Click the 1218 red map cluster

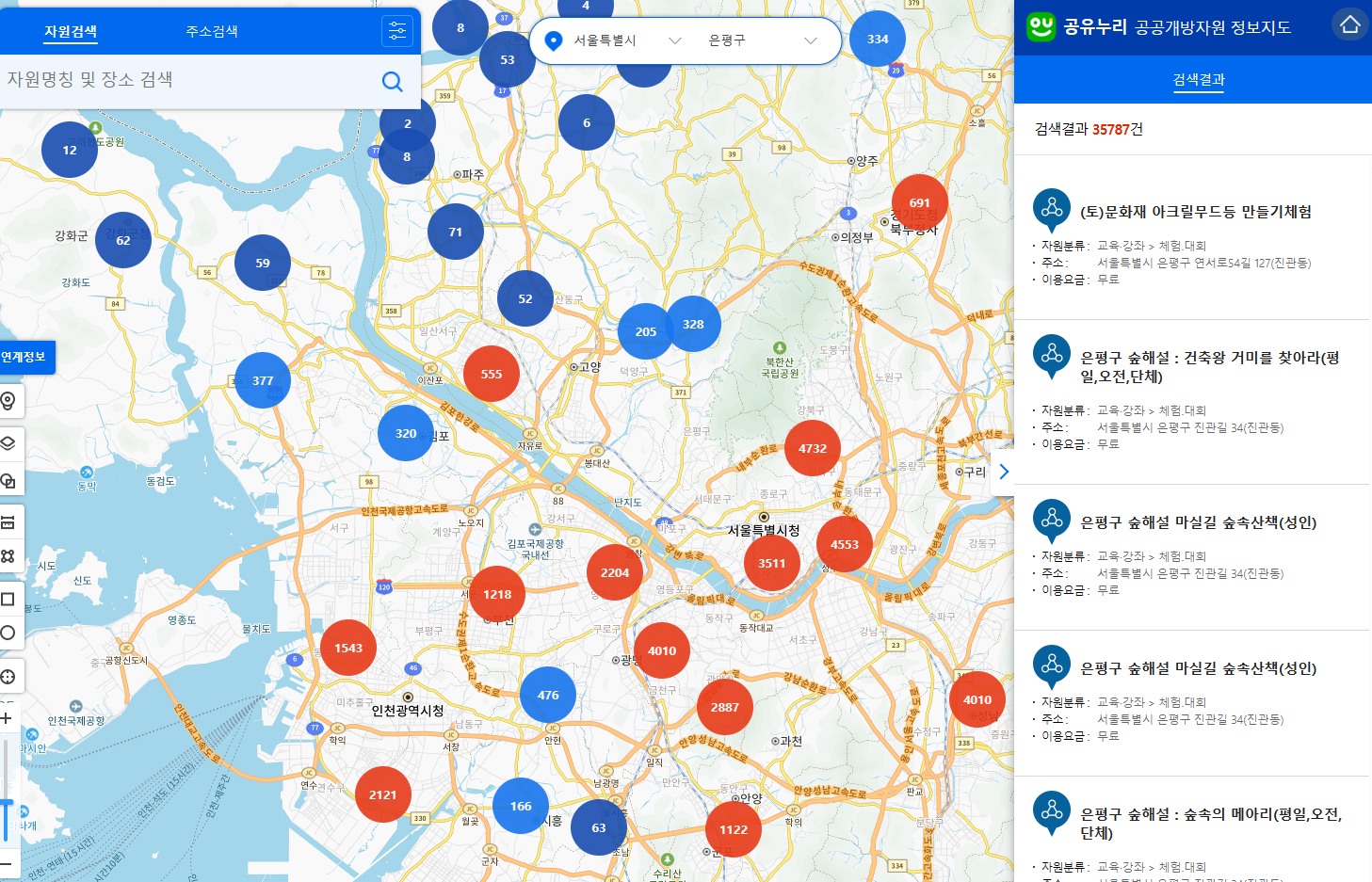point(497,595)
